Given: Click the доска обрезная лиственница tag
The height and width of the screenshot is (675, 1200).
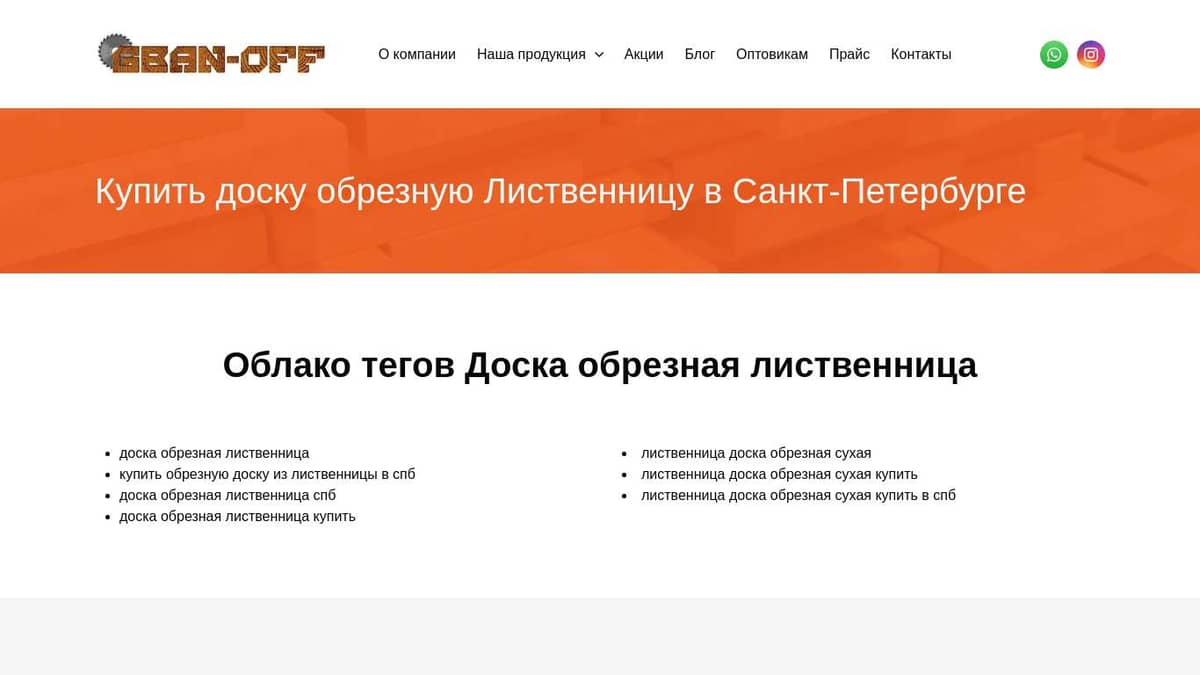Looking at the screenshot, I should point(214,452).
